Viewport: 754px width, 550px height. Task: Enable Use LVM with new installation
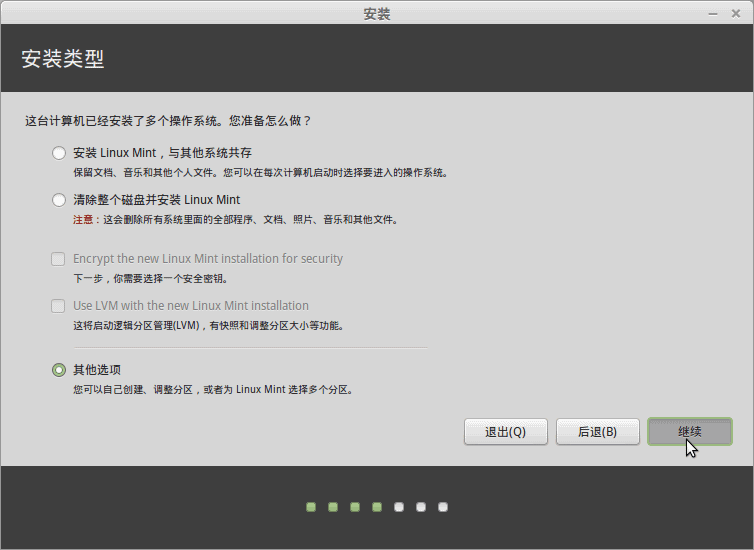(x=58, y=306)
